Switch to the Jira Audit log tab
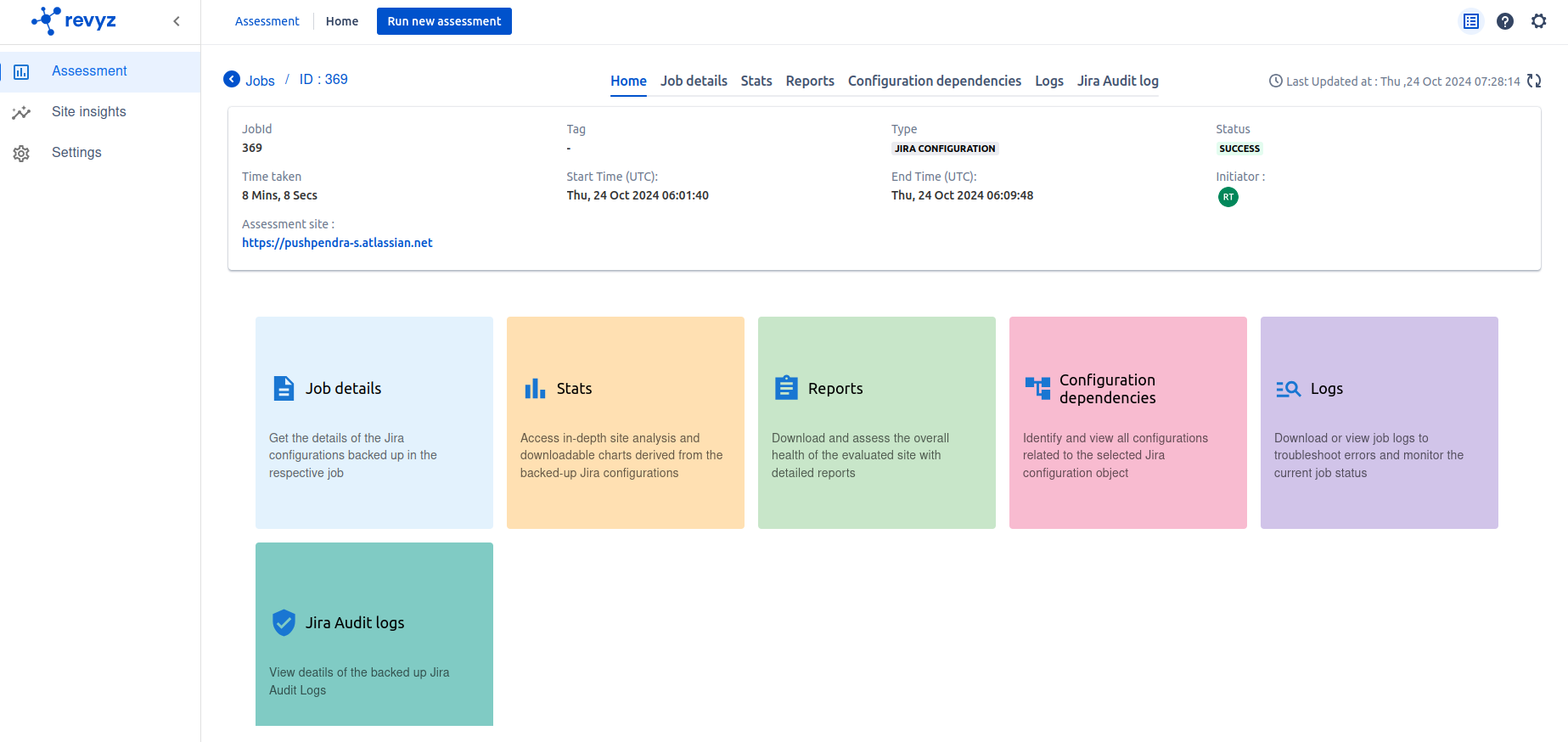 1118,81
